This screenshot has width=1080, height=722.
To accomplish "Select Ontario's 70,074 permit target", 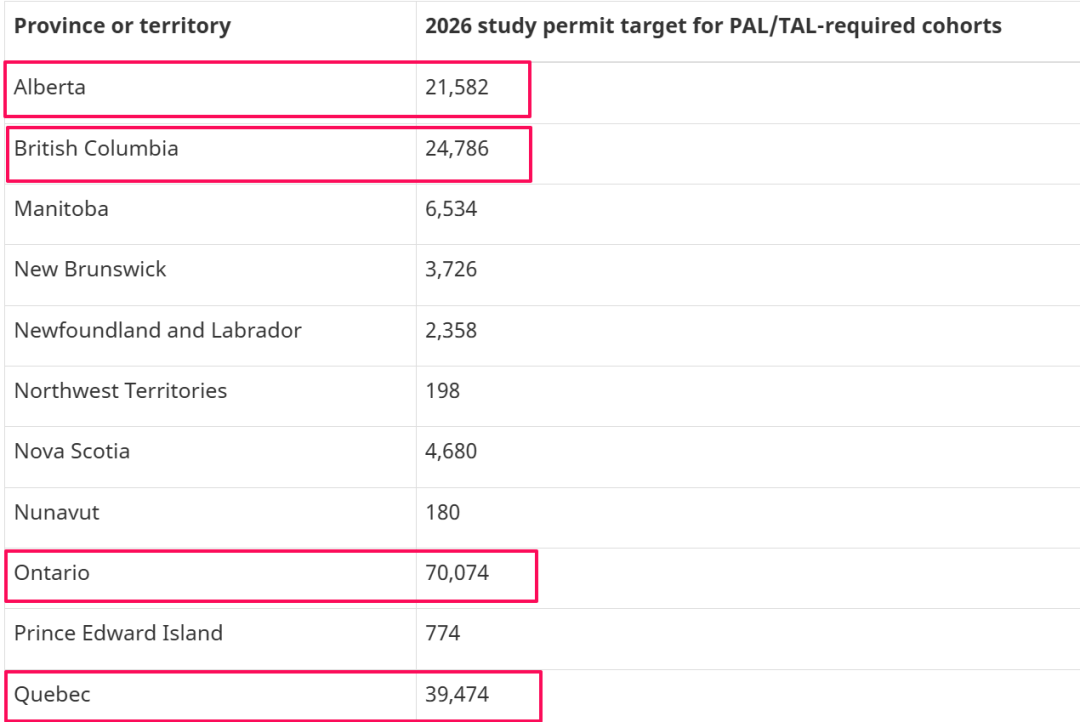I will (x=457, y=573).
